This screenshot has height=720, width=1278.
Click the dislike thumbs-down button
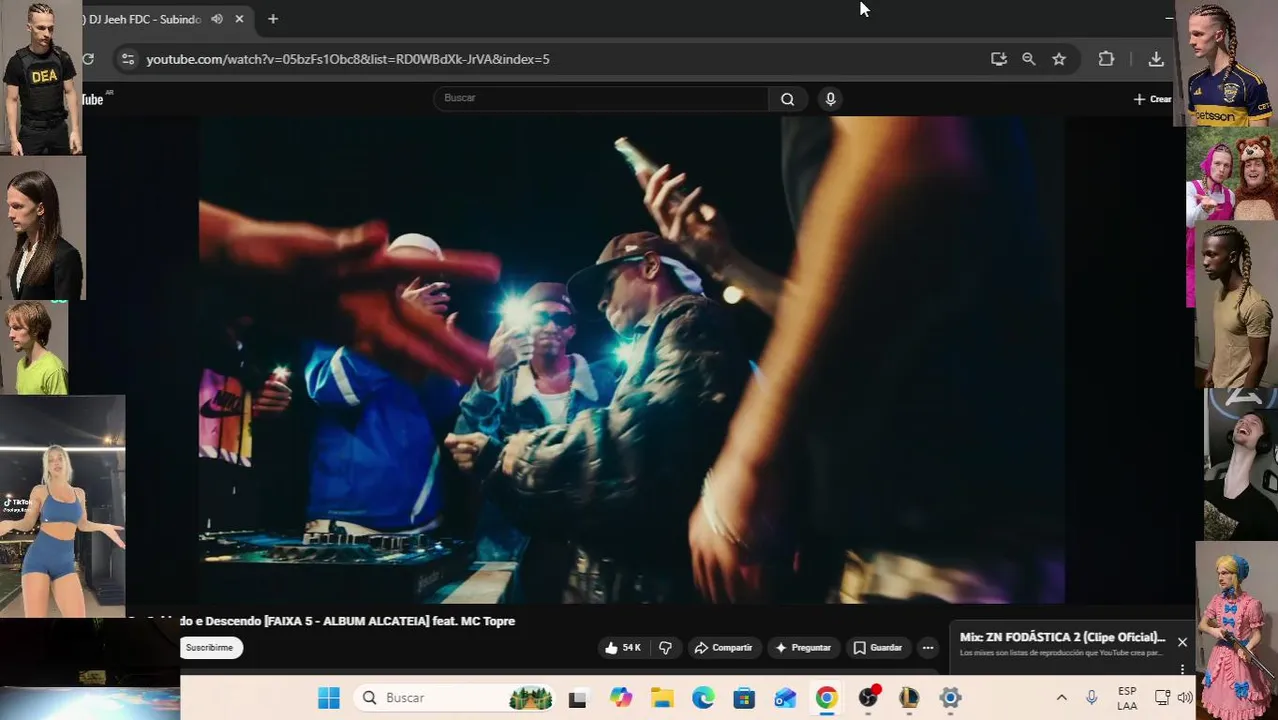pos(666,648)
